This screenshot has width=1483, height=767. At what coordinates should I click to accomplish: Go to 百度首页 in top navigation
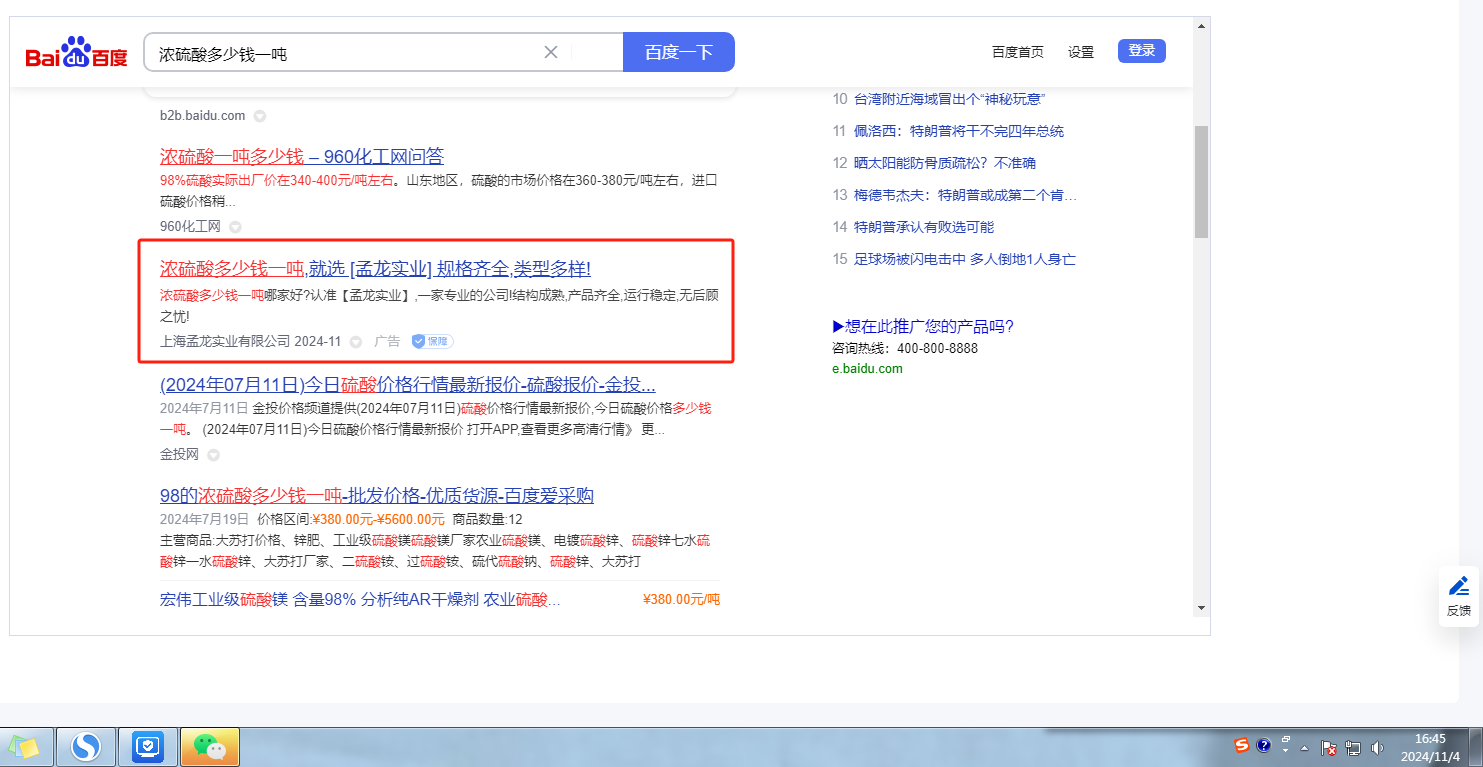1017,52
